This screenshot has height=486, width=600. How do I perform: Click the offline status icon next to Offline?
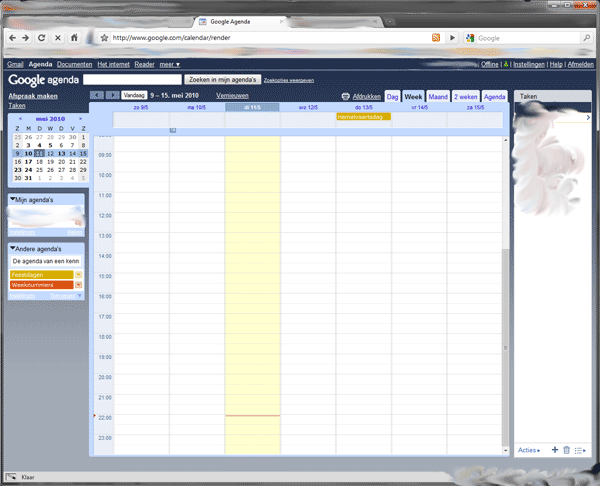[x=506, y=64]
